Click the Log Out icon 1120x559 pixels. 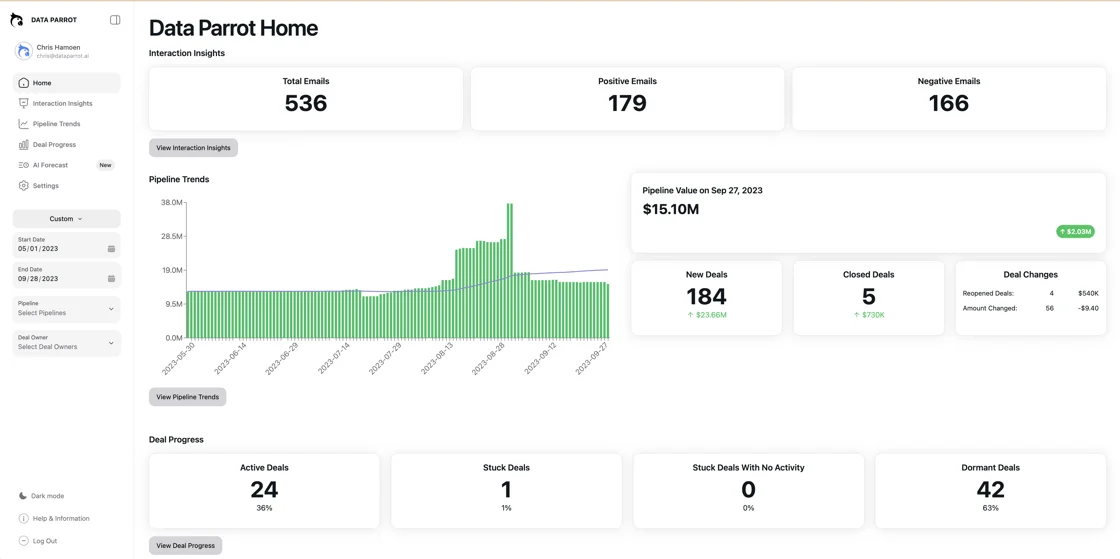24,541
